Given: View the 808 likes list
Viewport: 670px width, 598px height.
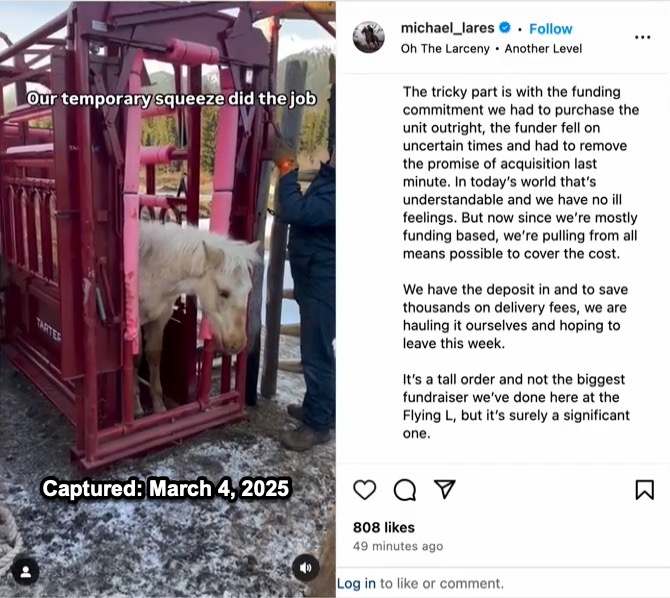Looking at the screenshot, I should click(x=384, y=527).
